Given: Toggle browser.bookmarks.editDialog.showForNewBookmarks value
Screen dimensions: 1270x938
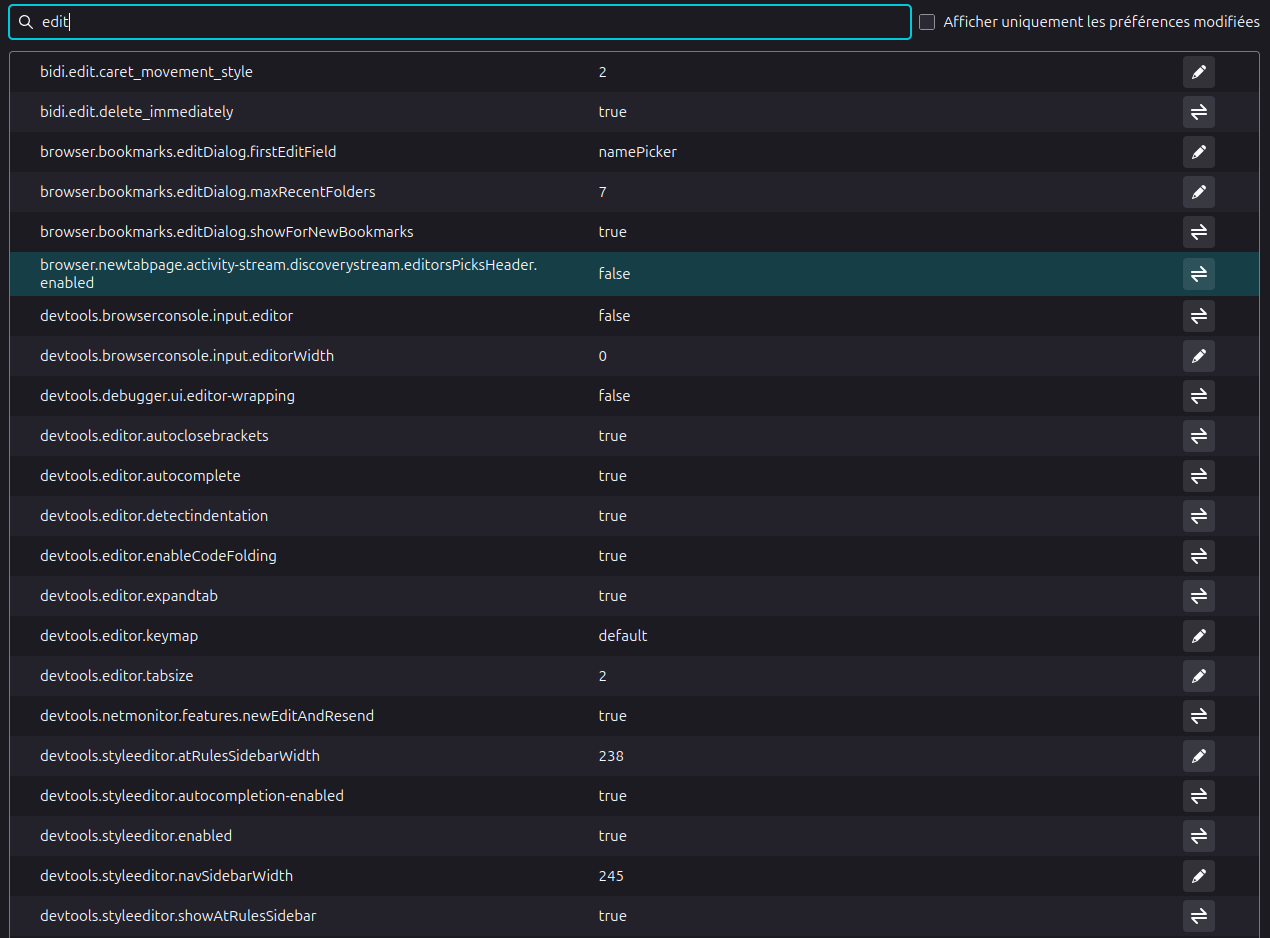Looking at the screenshot, I should point(1198,232).
